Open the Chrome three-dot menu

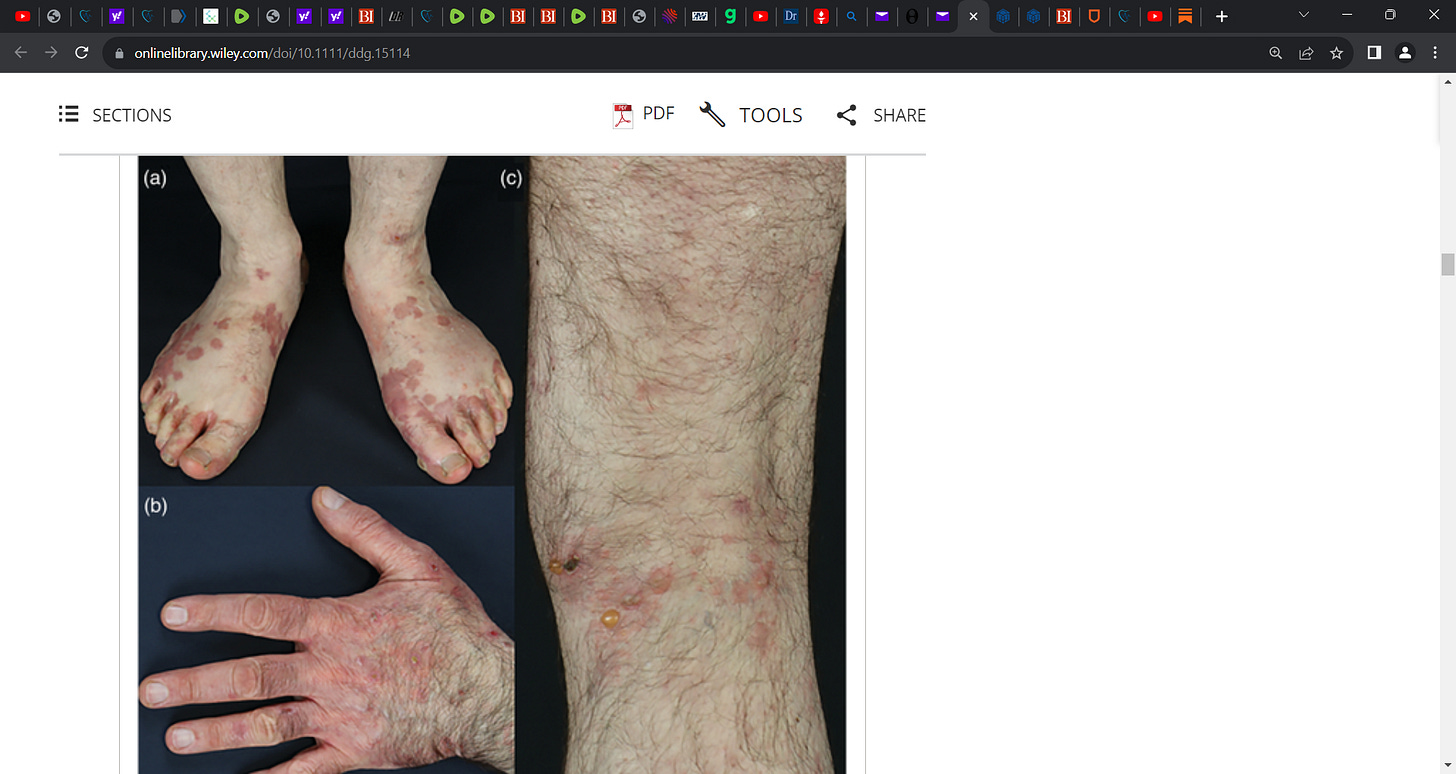[x=1435, y=53]
